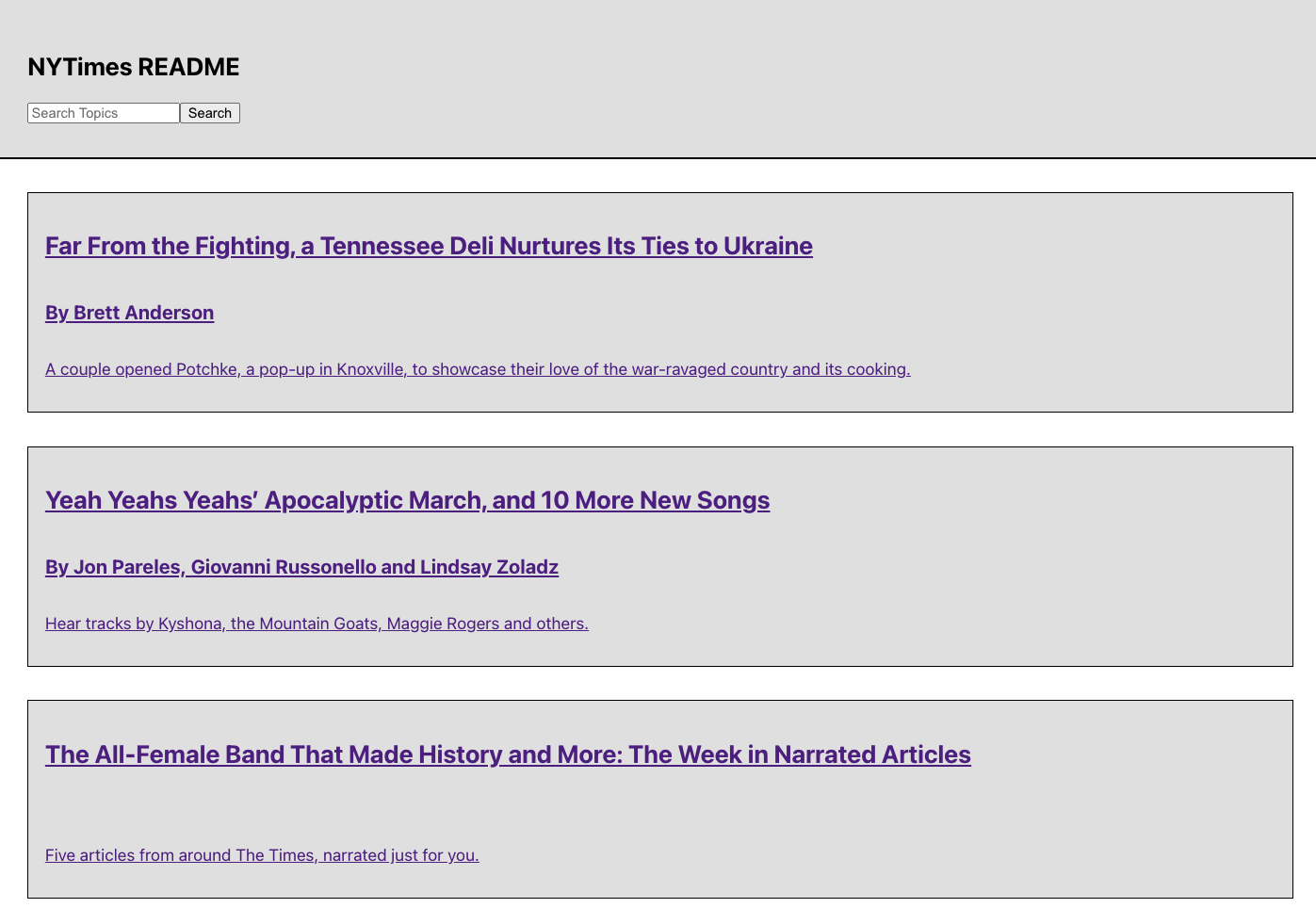
Task: Click the 'Five articles from around The Times' link
Action: coord(262,855)
